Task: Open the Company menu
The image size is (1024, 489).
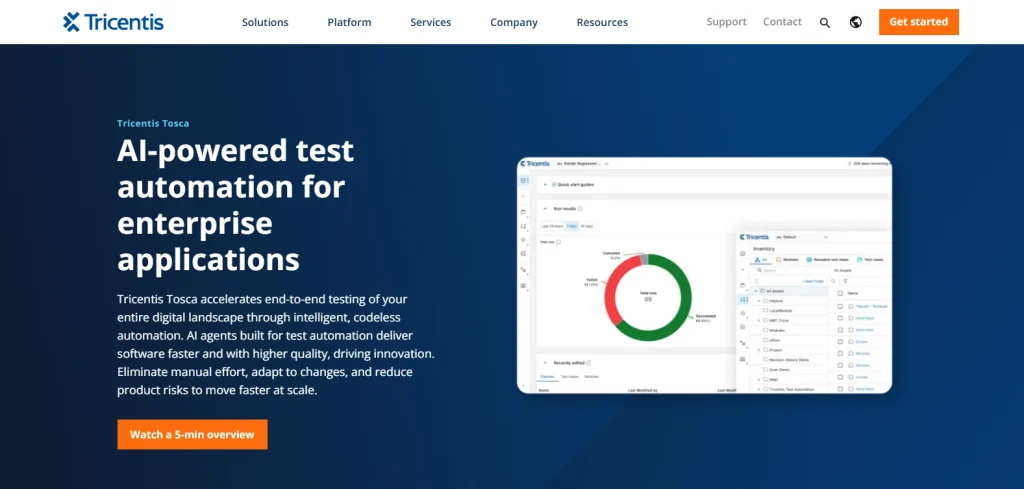Action: [514, 22]
